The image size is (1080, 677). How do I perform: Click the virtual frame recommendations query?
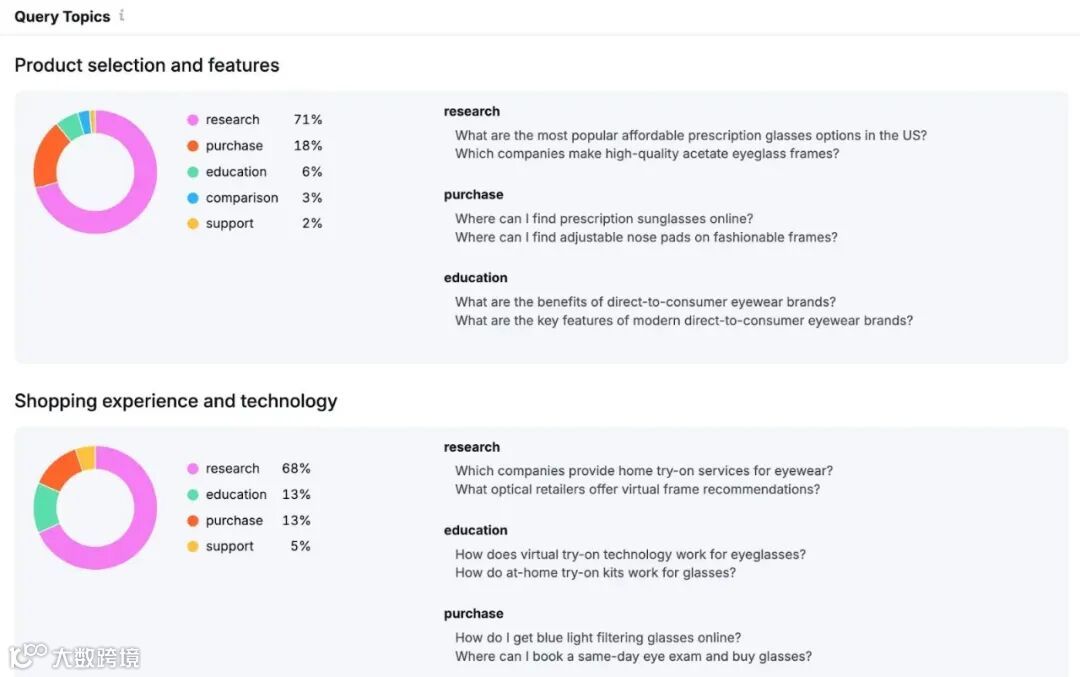[x=637, y=489]
